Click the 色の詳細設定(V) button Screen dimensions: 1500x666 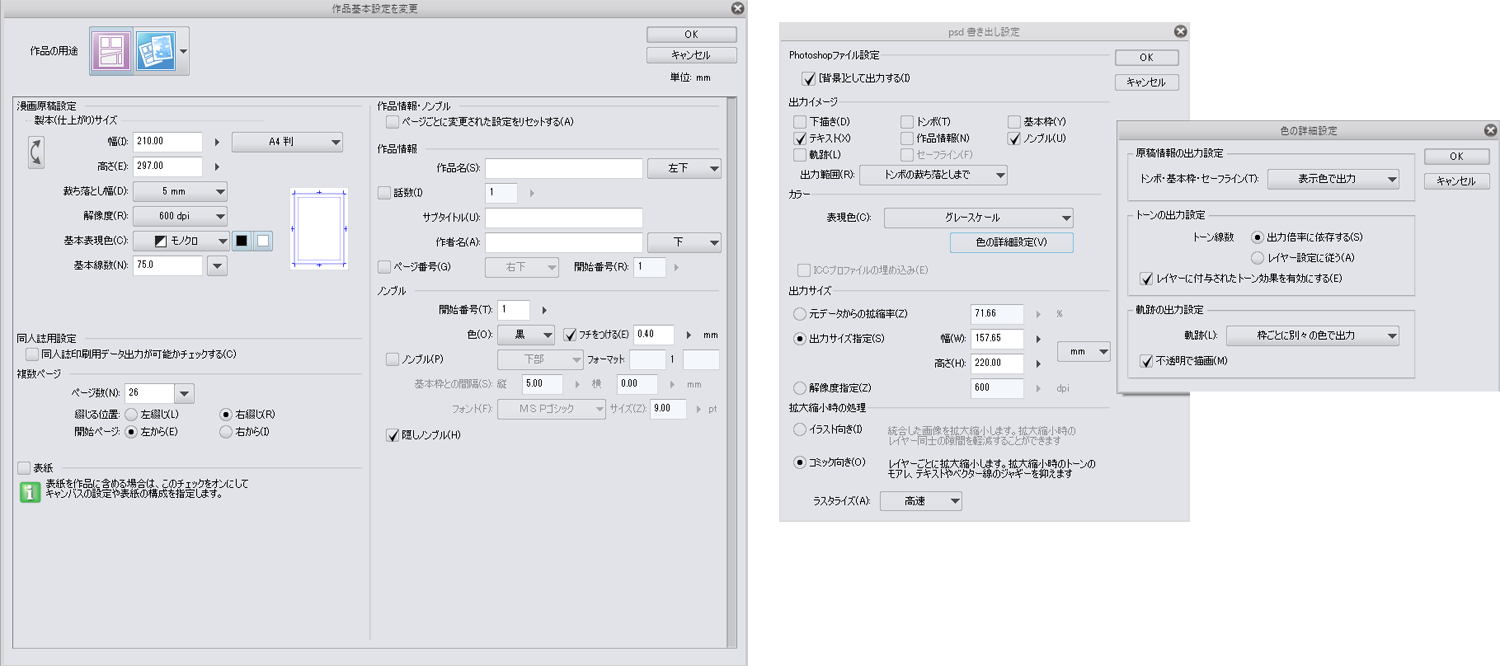(1011, 242)
